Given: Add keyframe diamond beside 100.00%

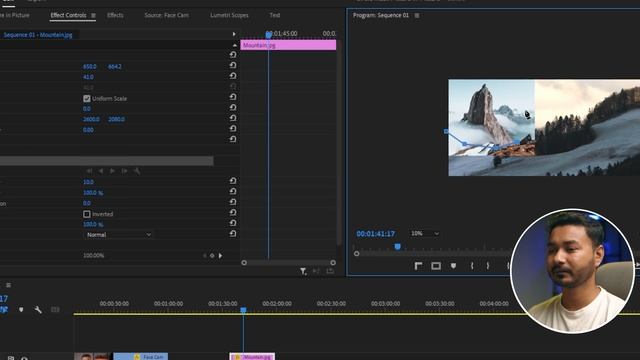Looking at the screenshot, I should tap(212, 256).
